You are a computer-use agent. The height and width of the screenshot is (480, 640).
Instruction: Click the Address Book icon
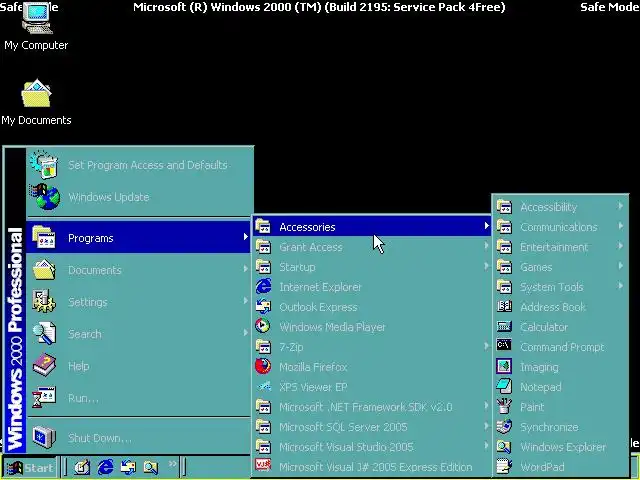pos(504,306)
